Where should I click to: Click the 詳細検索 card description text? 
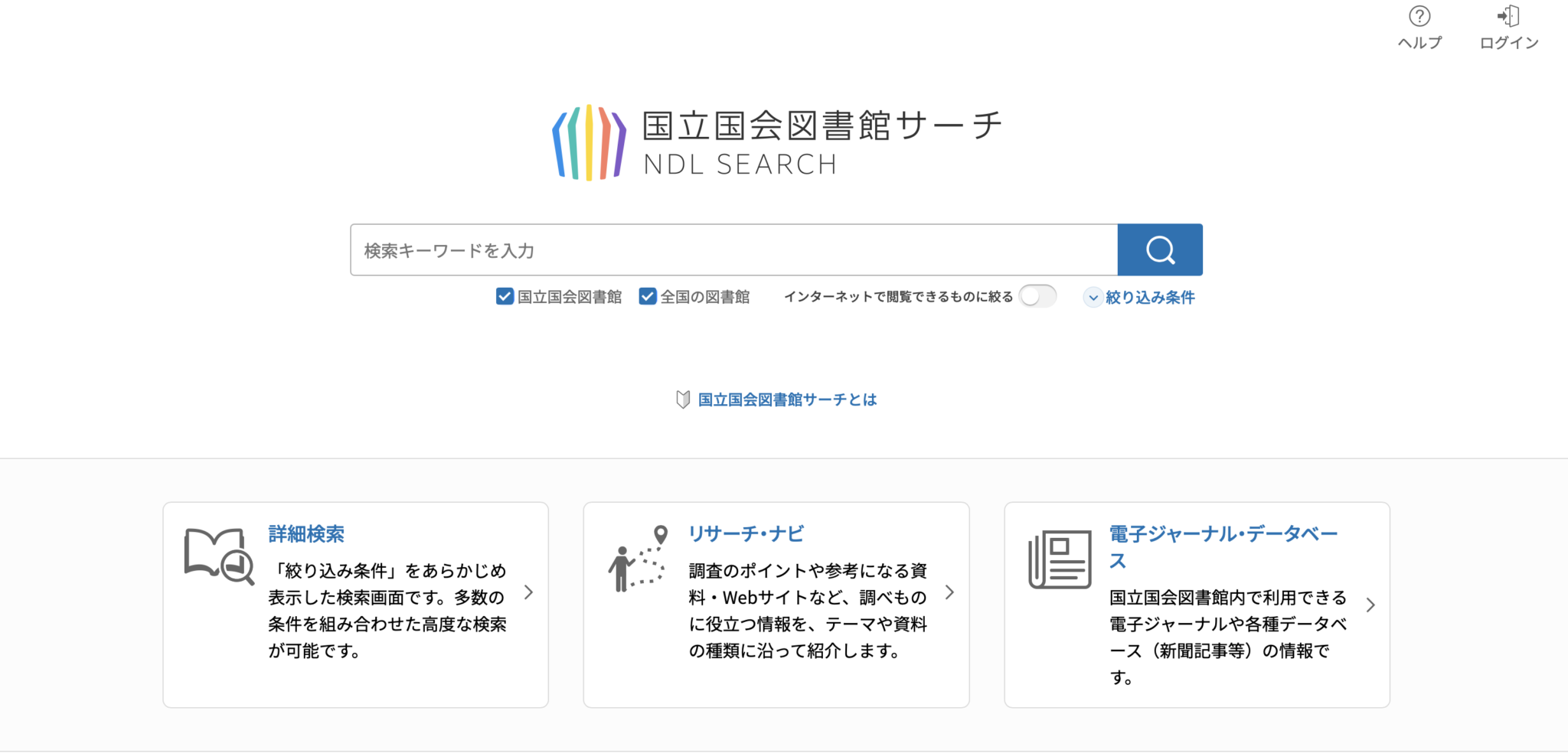pos(387,611)
